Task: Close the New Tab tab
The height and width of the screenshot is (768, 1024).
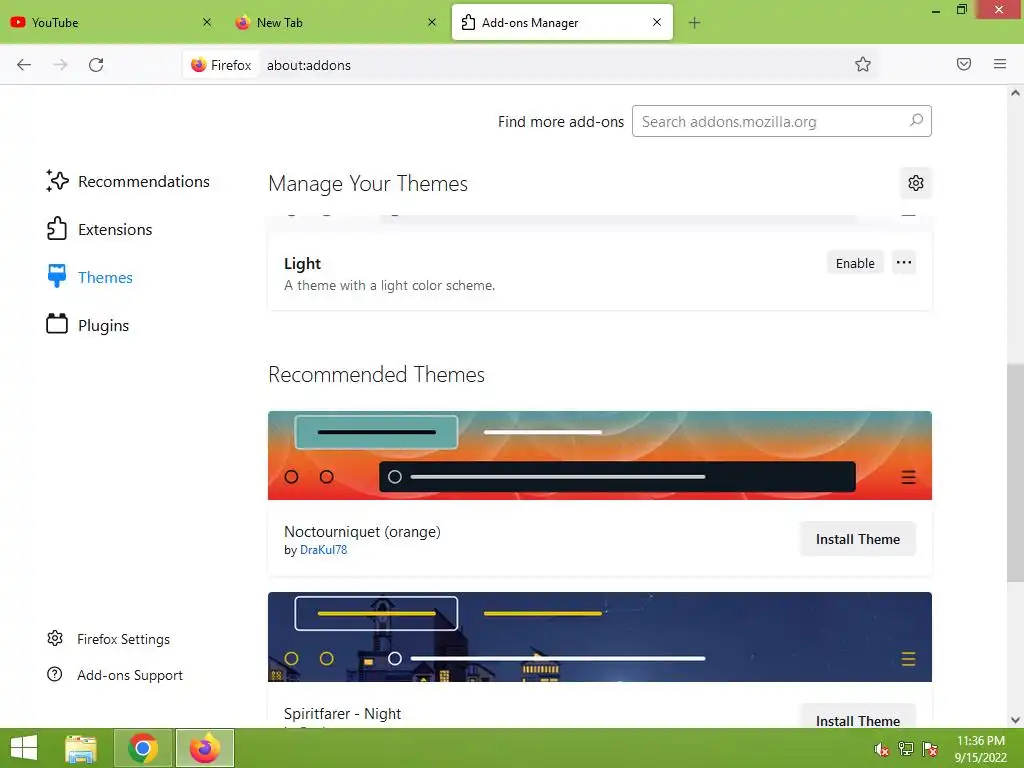Action: tap(432, 22)
